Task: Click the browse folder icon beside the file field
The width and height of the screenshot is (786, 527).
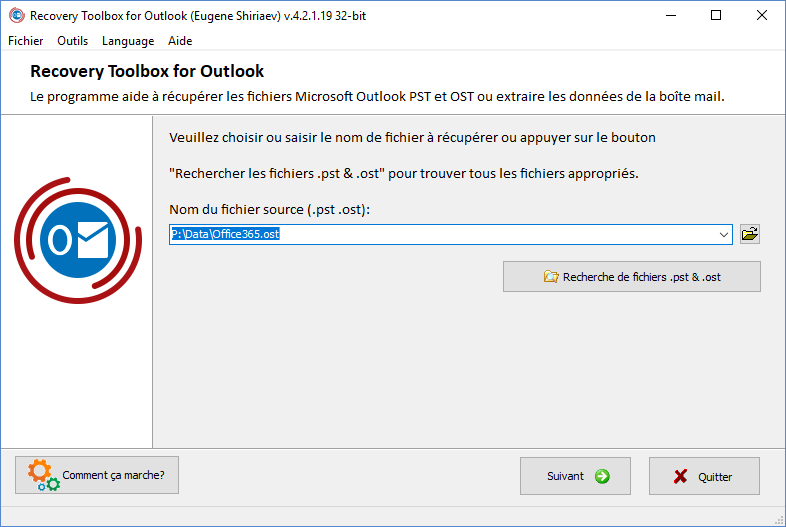Action: pyautogui.click(x=749, y=234)
